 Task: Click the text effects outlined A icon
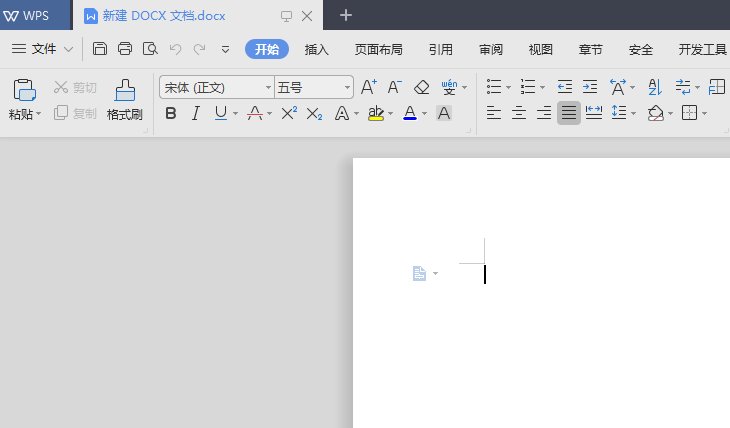(x=342, y=113)
